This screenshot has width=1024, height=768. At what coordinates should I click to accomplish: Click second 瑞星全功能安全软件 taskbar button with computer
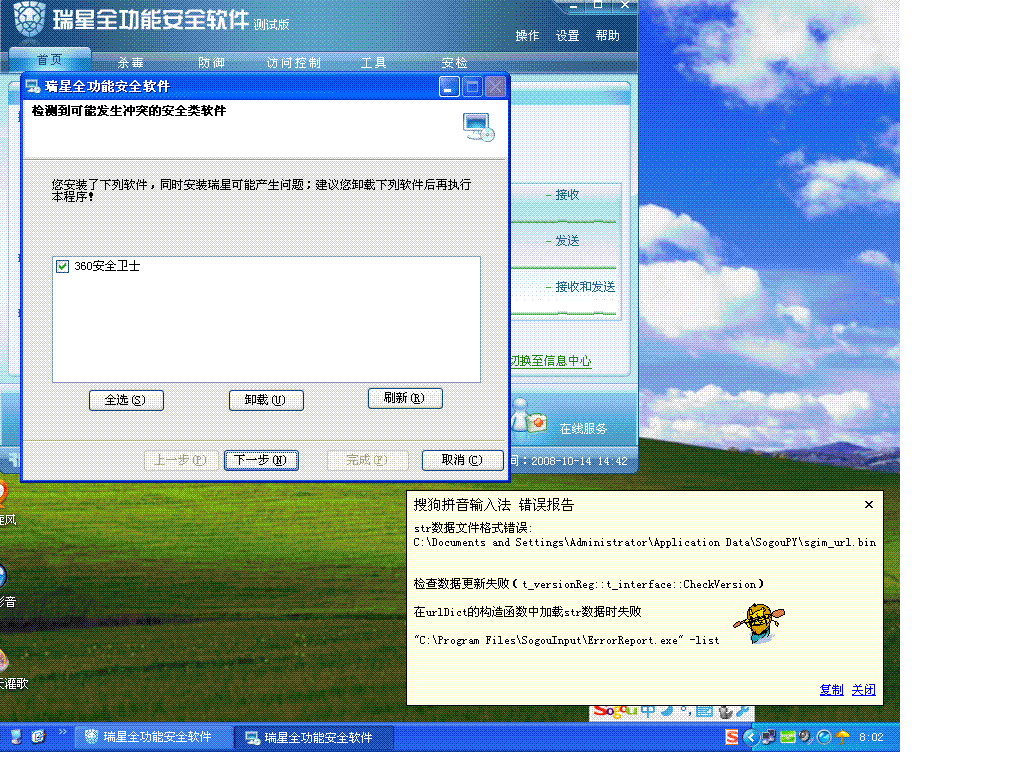coord(314,737)
